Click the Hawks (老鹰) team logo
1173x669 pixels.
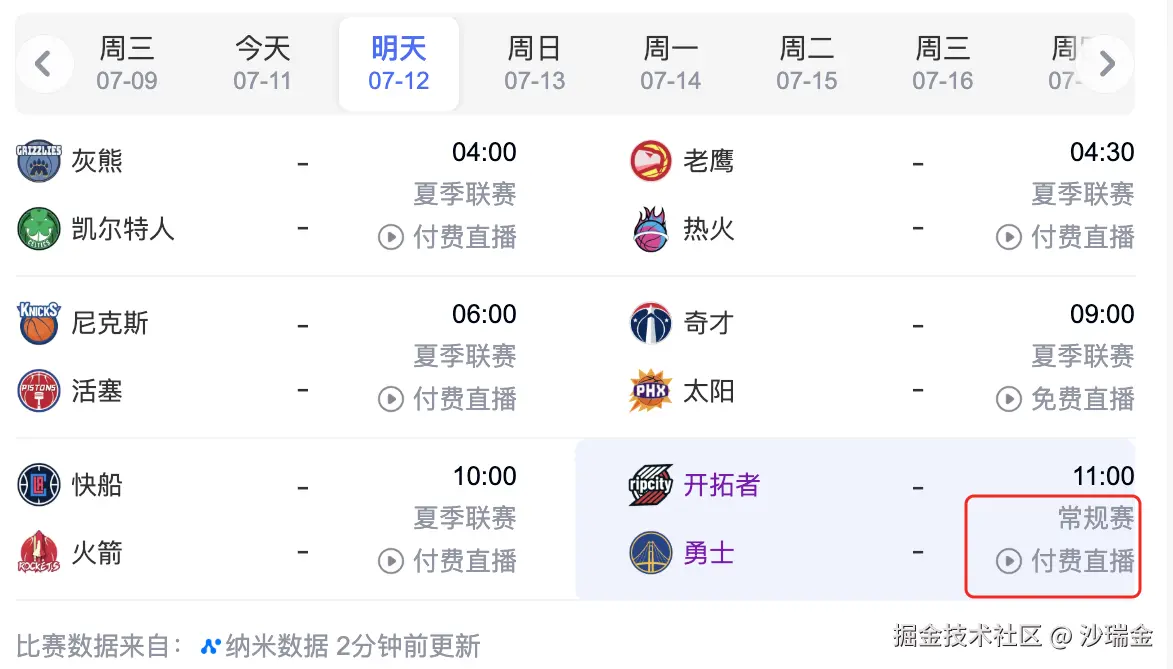pos(650,161)
